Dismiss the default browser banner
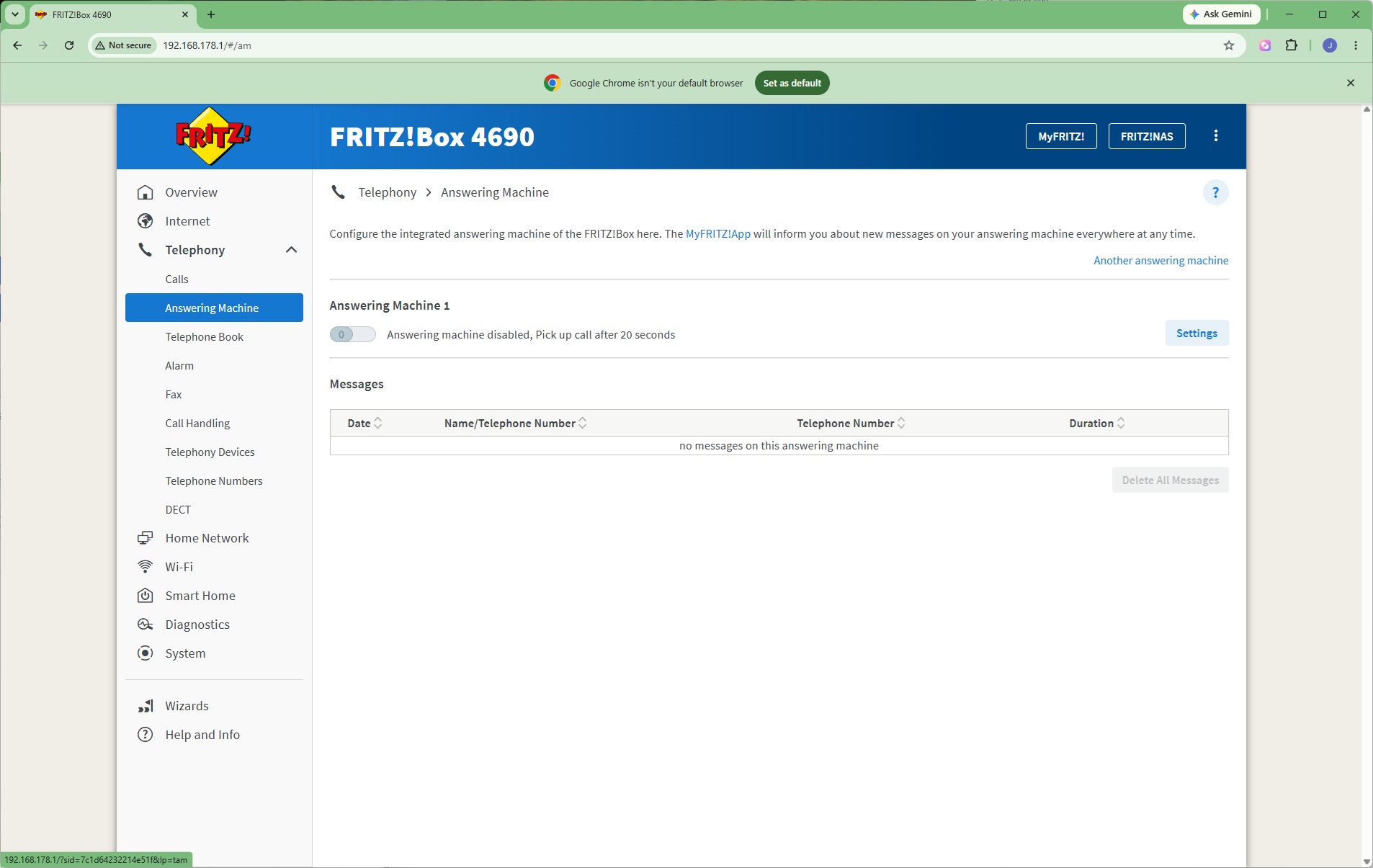 click(1351, 83)
